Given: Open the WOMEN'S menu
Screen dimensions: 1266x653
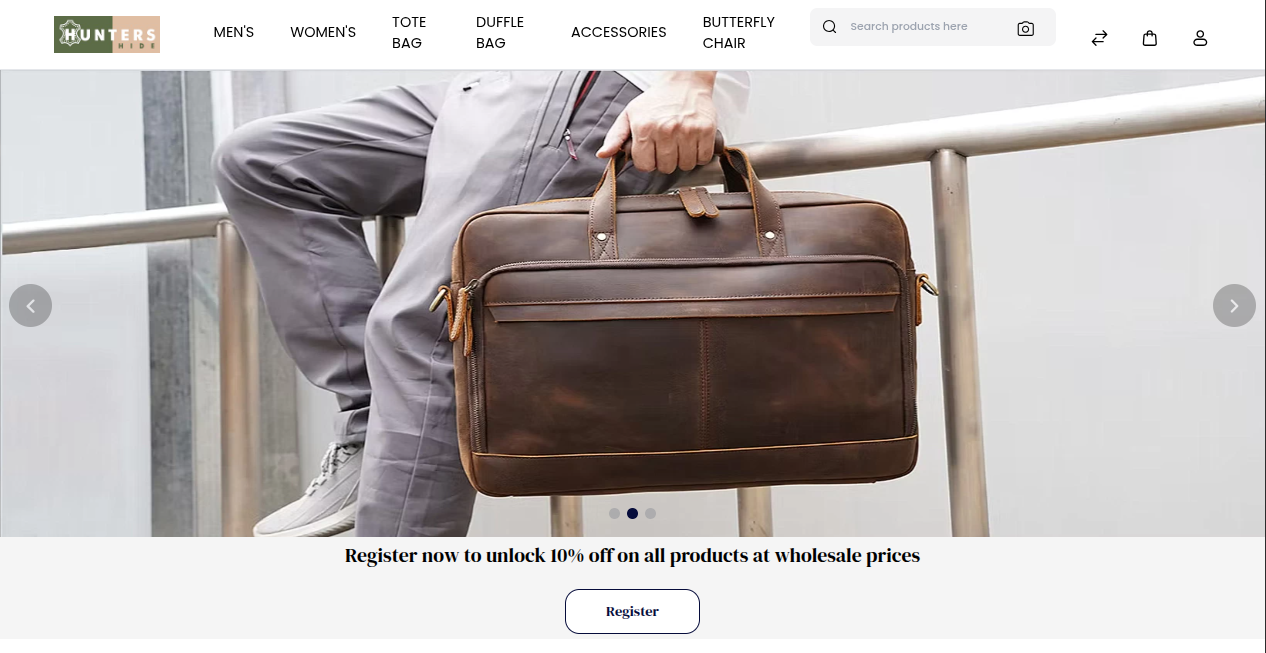Looking at the screenshot, I should pyautogui.click(x=323, y=32).
